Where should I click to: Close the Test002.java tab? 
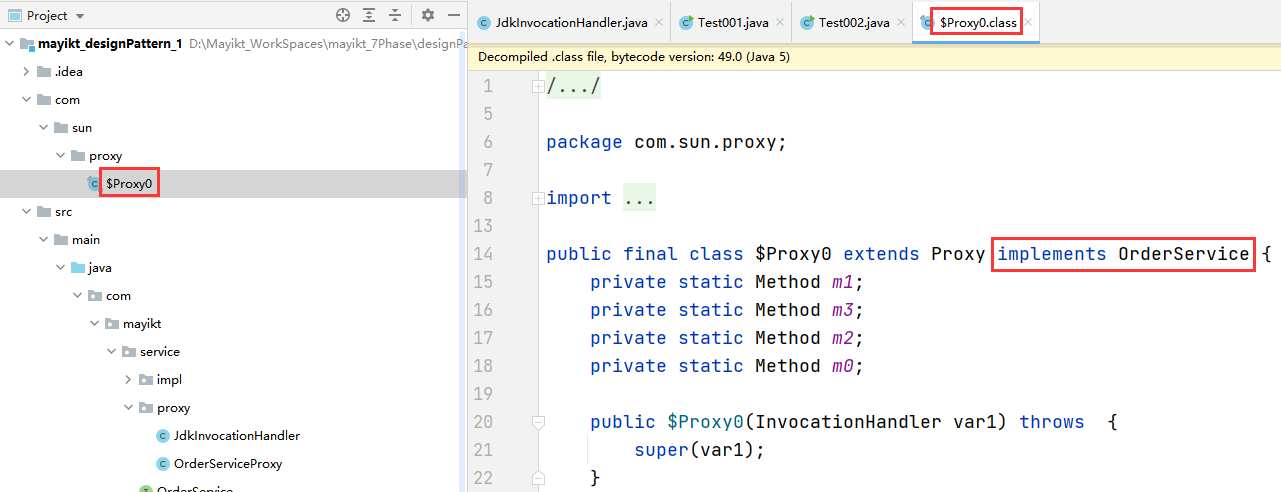tap(901, 22)
